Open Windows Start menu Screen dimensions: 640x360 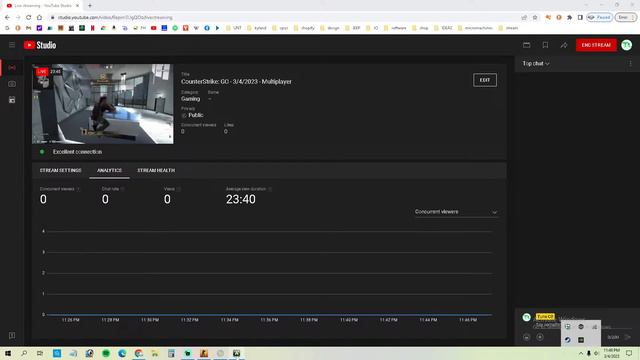(x=8, y=353)
